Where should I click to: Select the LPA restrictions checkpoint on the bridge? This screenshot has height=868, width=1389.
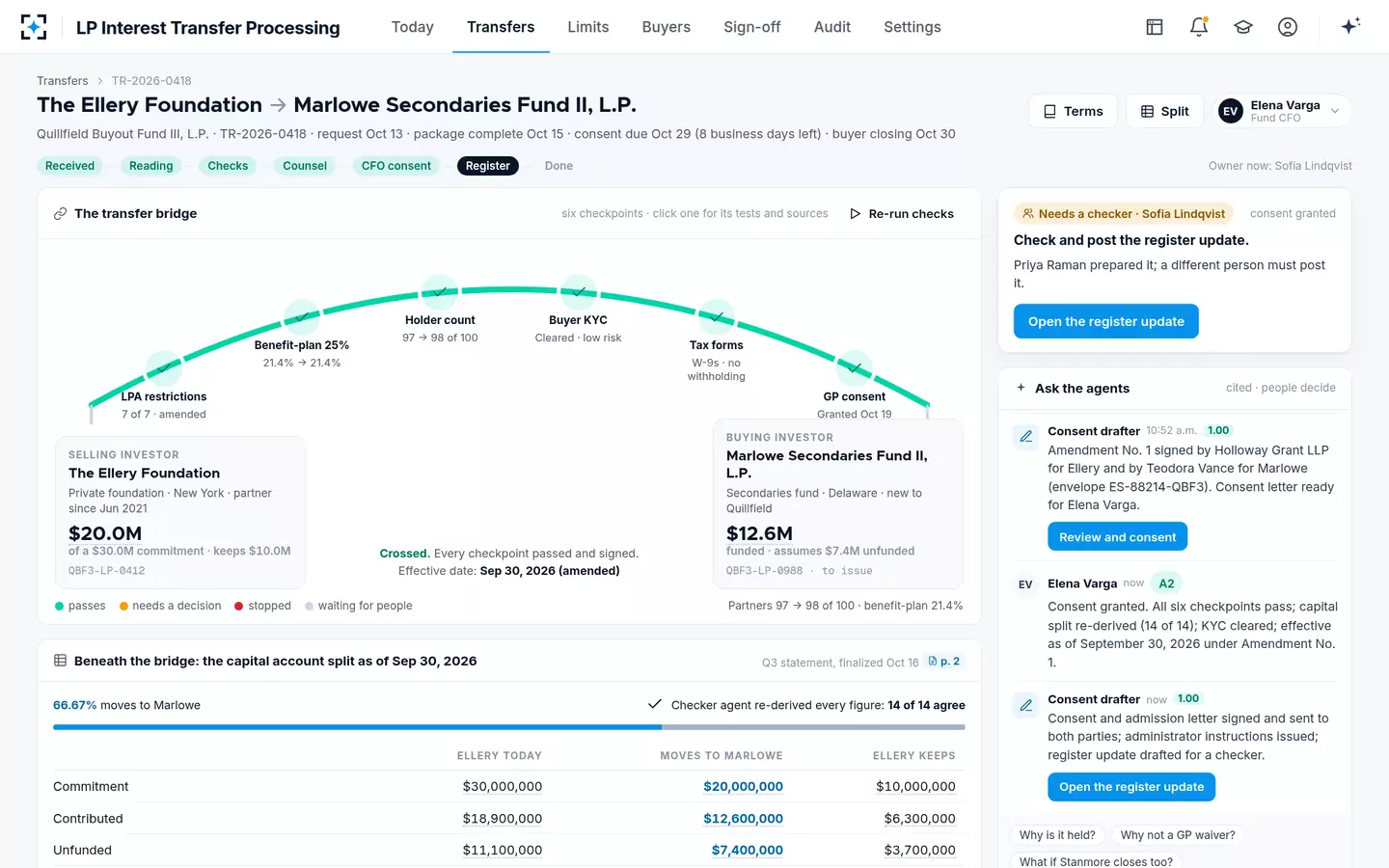pyautogui.click(x=163, y=368)
